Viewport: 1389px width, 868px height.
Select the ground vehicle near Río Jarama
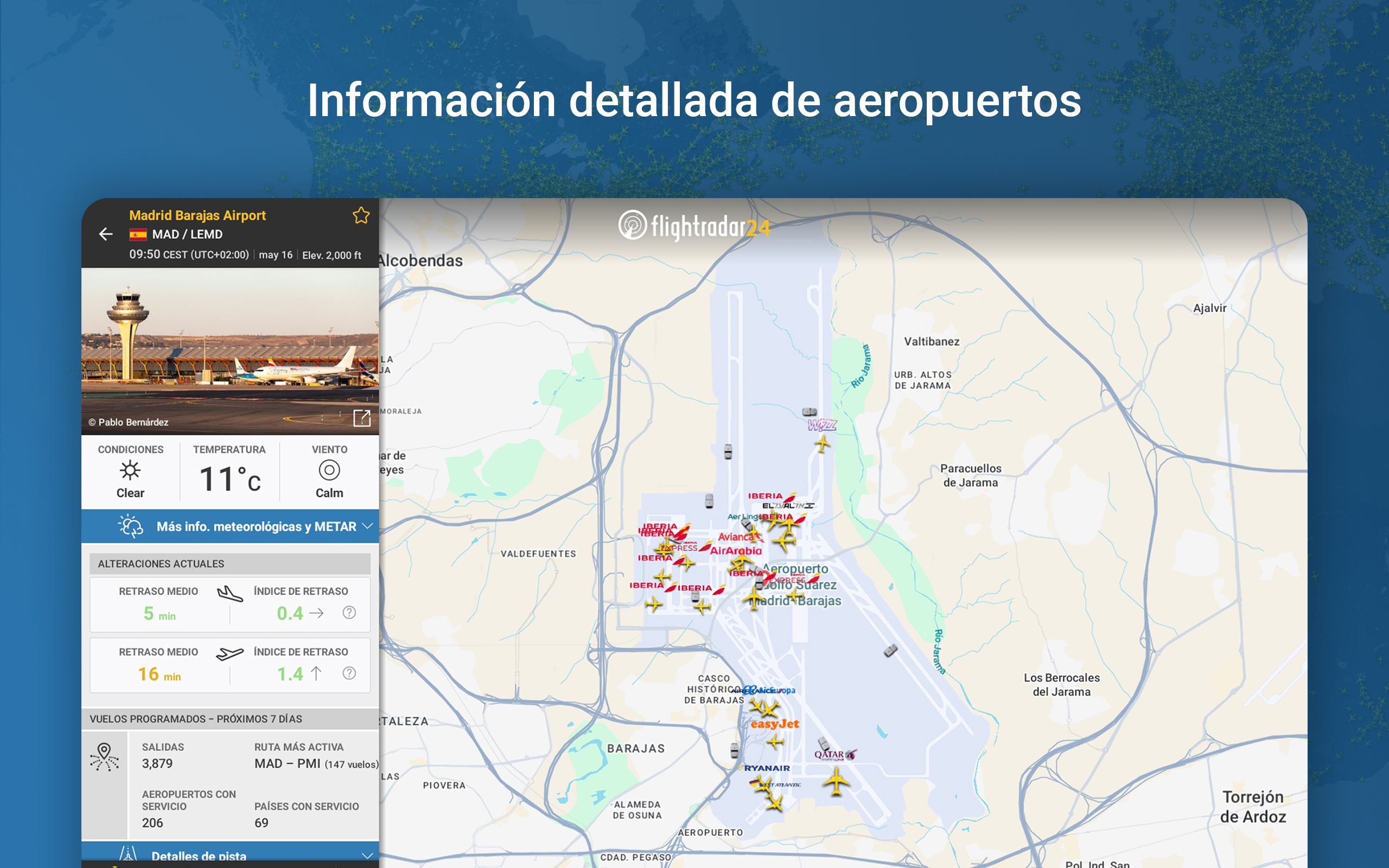coord(890,650)
